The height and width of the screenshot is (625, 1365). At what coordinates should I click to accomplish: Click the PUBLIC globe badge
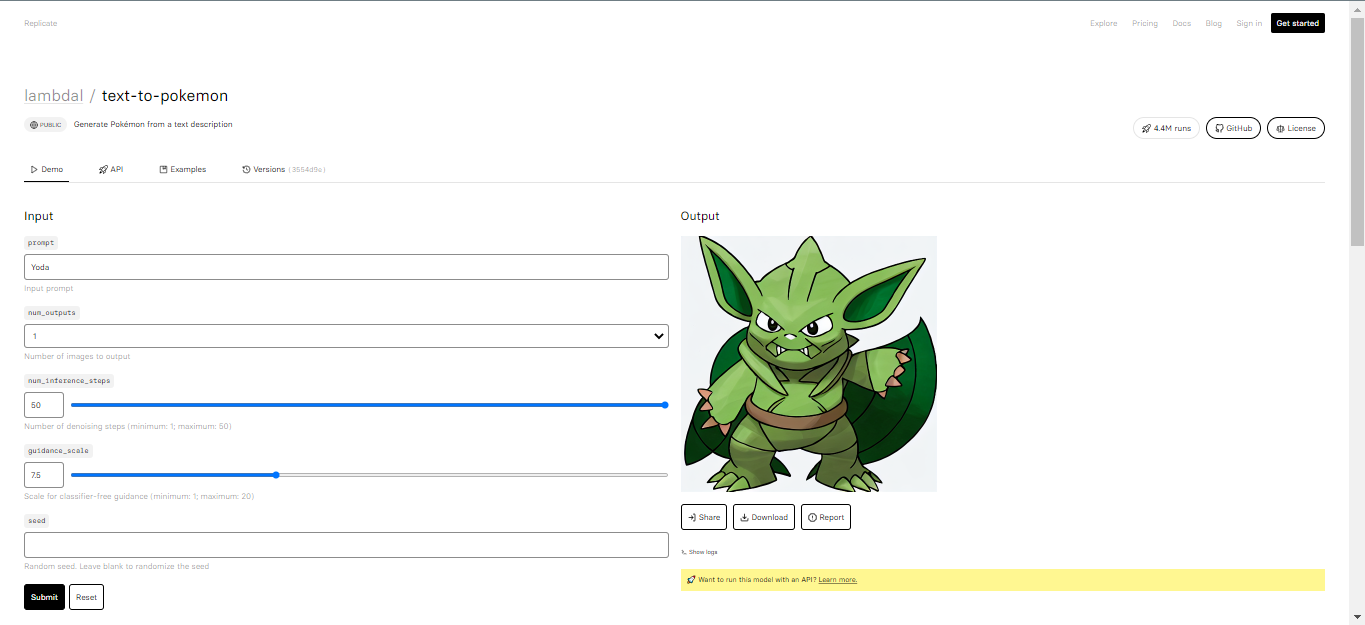[46, 125]
